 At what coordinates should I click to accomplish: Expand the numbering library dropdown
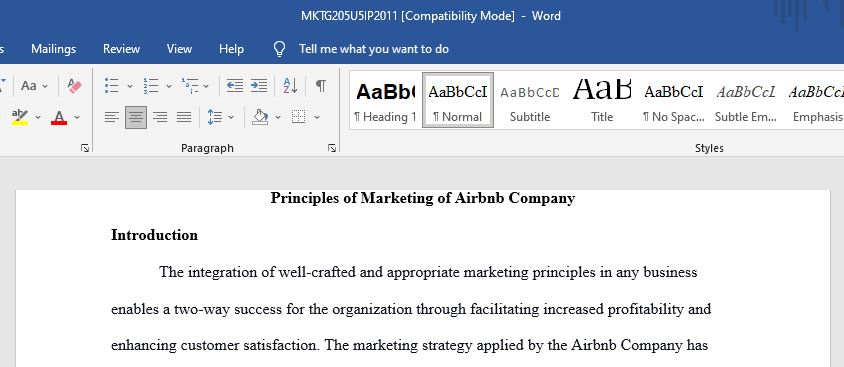(168, 86)
